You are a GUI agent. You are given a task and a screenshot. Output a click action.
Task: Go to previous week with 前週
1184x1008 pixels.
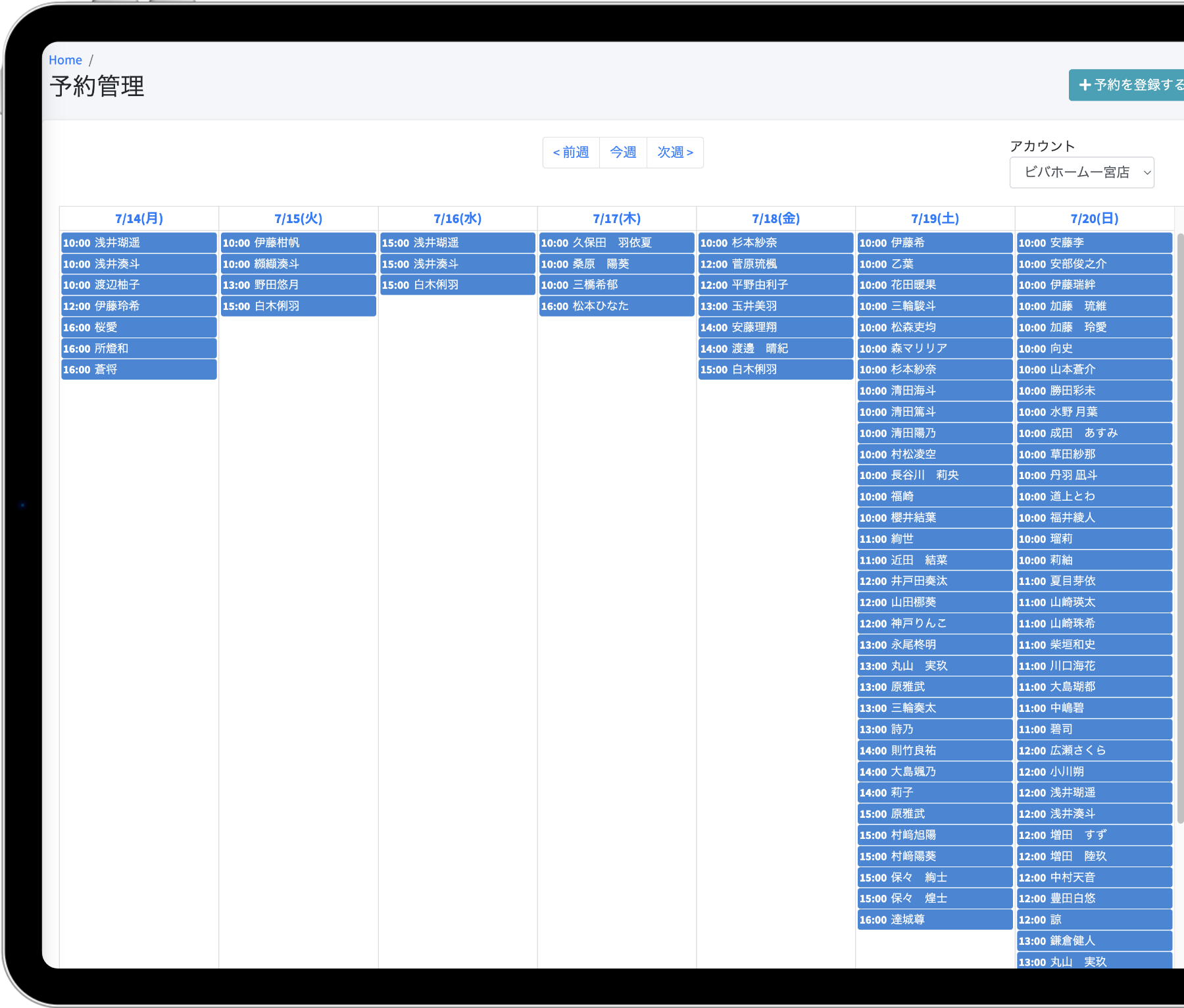pos(571,153)
